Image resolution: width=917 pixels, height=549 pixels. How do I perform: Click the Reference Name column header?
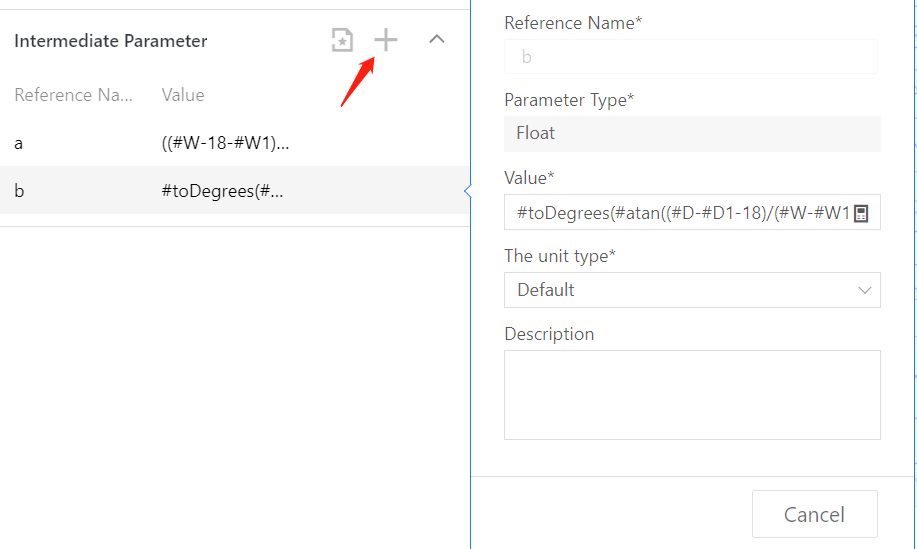(x=73, y=95)
